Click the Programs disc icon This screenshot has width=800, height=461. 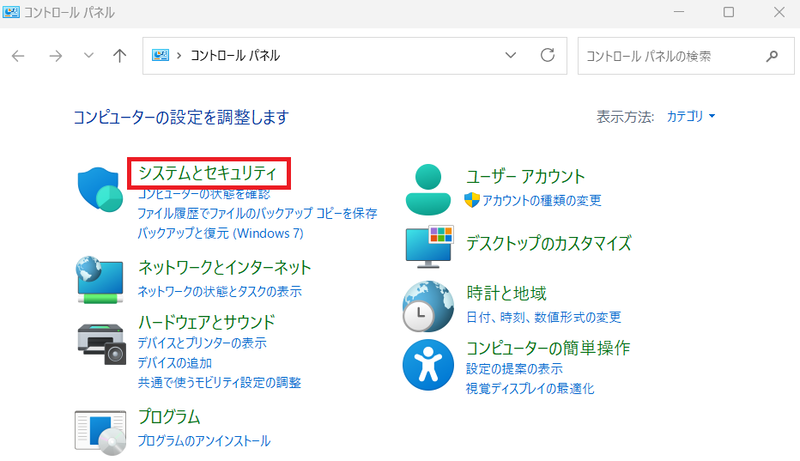pos(100,433)
